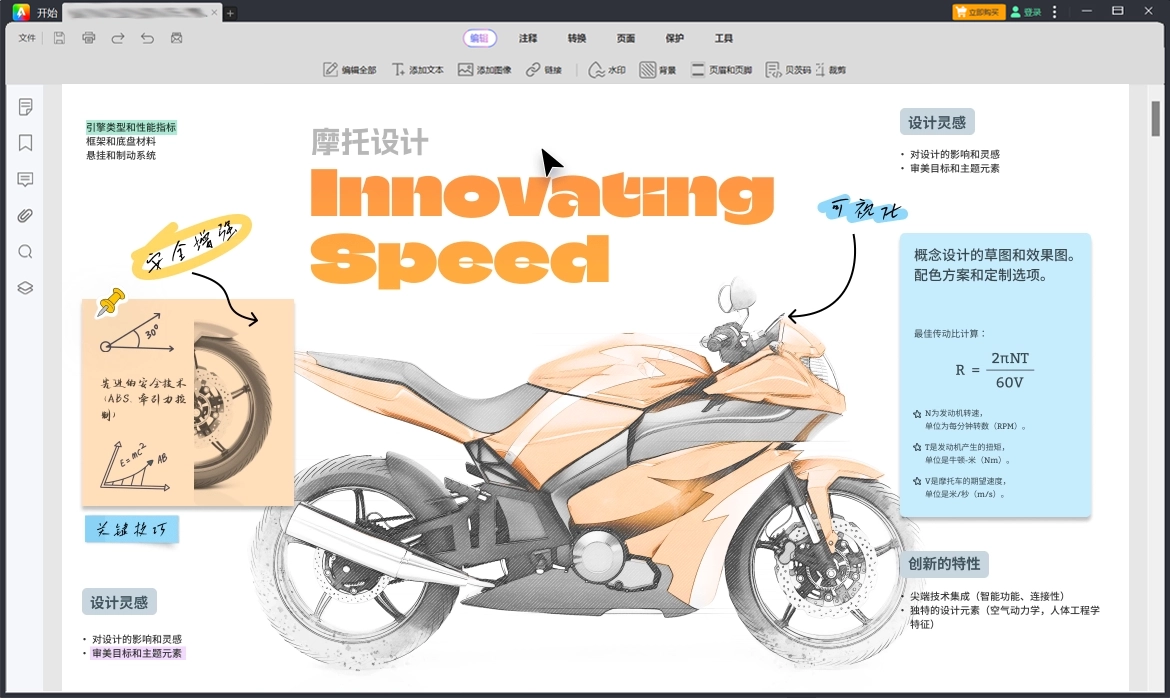This screenshot has width=1170, height=698.
Task: Open the 背景 (Background) tool
Action: click(657, 69)
